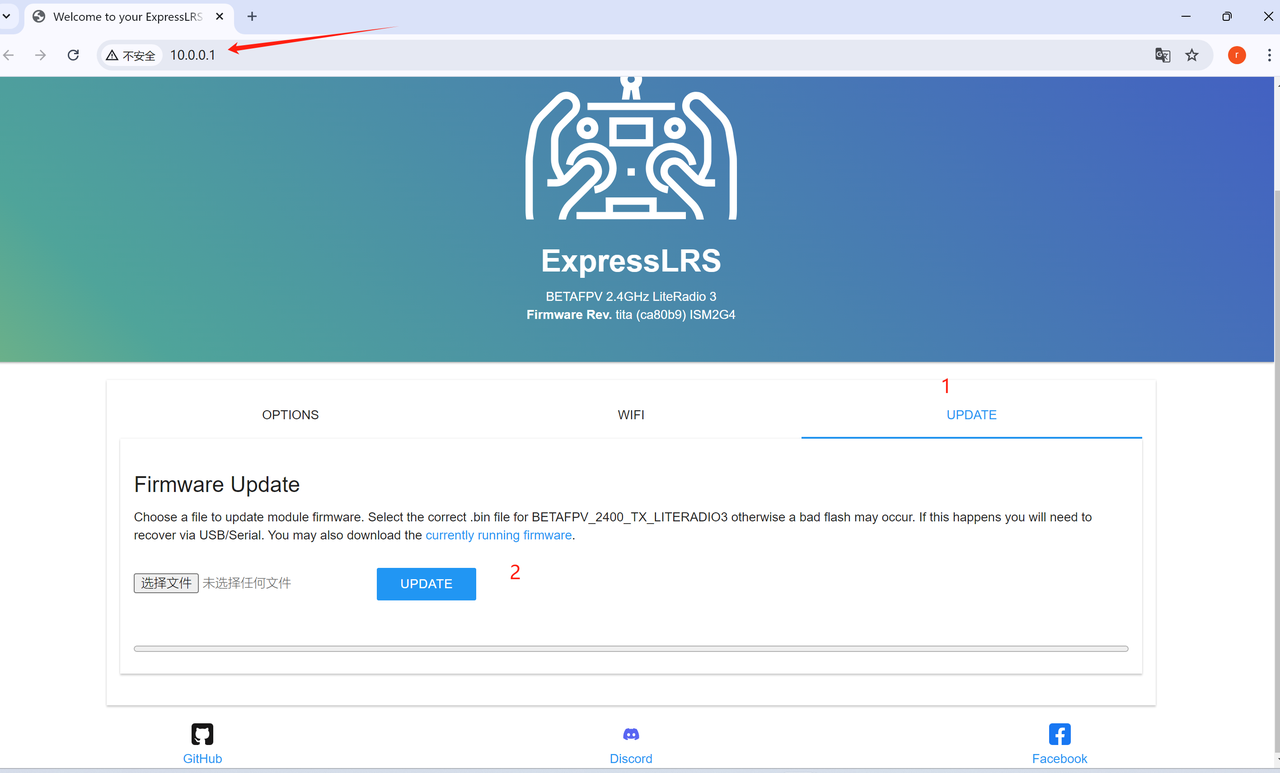Bookmark this page with the star icon
The image size is (1280, 773).
point(1192,55)
